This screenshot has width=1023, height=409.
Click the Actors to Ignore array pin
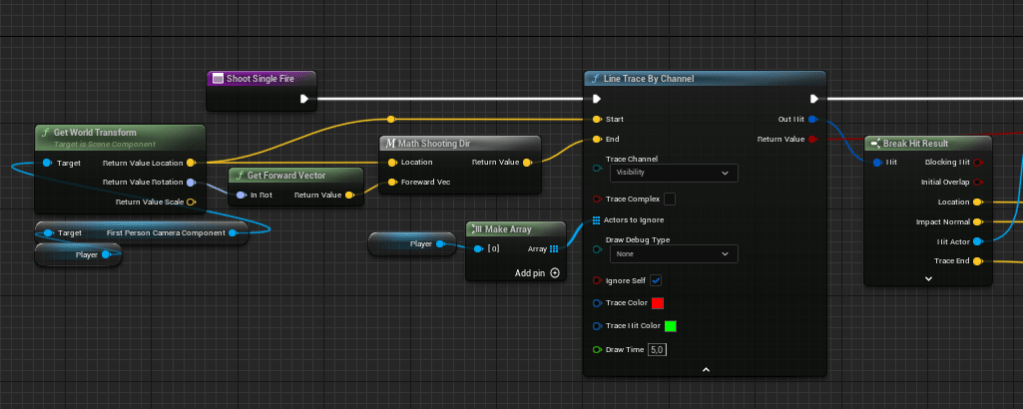click(597, 220)
